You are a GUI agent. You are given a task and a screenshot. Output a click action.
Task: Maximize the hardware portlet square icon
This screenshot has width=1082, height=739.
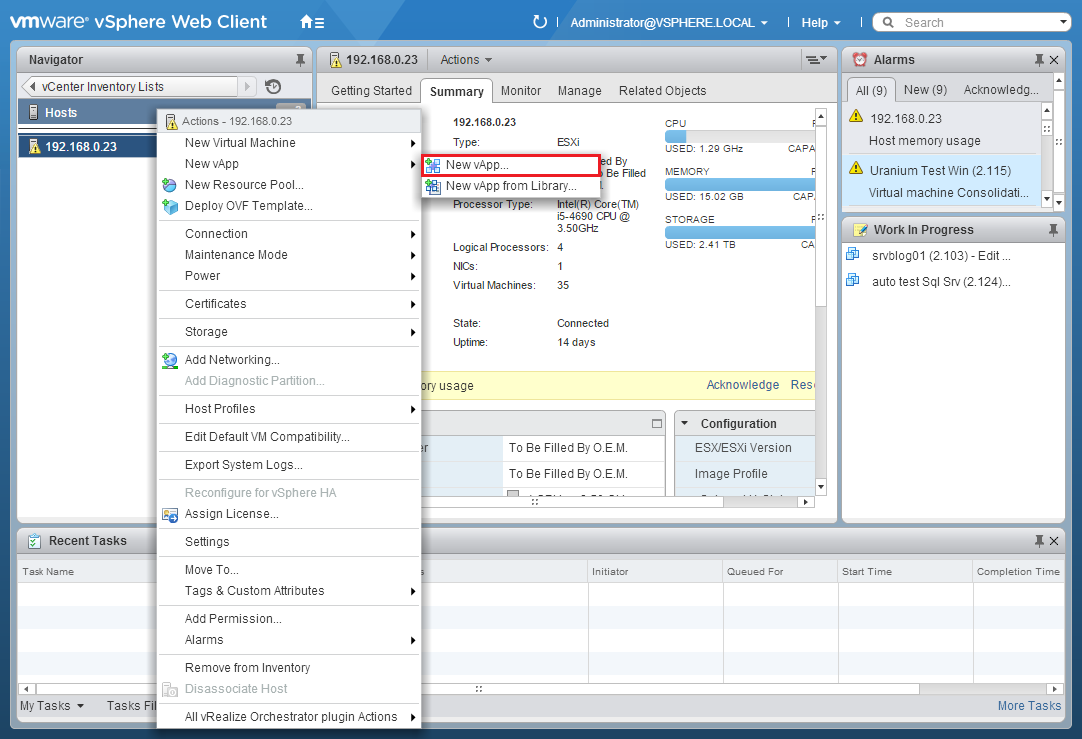(657, 424)
